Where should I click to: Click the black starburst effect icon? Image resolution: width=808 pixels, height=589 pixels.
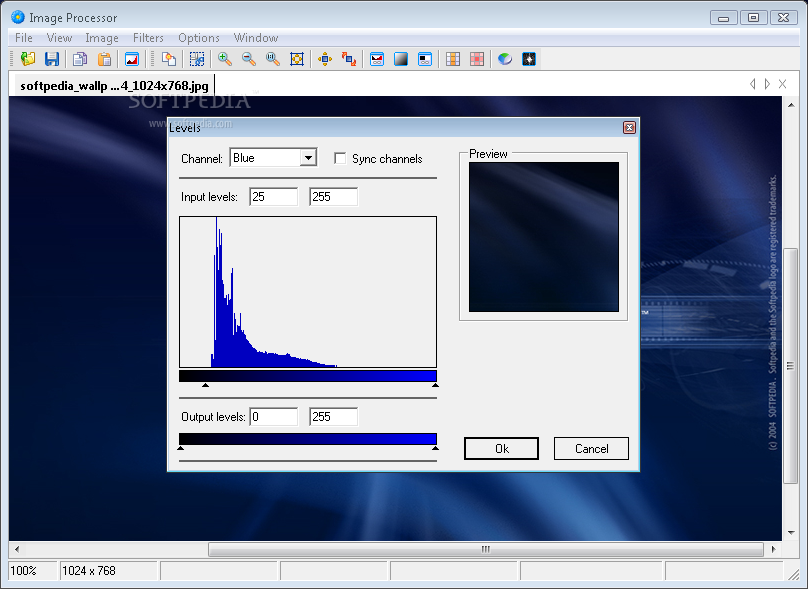click(529, 59)
